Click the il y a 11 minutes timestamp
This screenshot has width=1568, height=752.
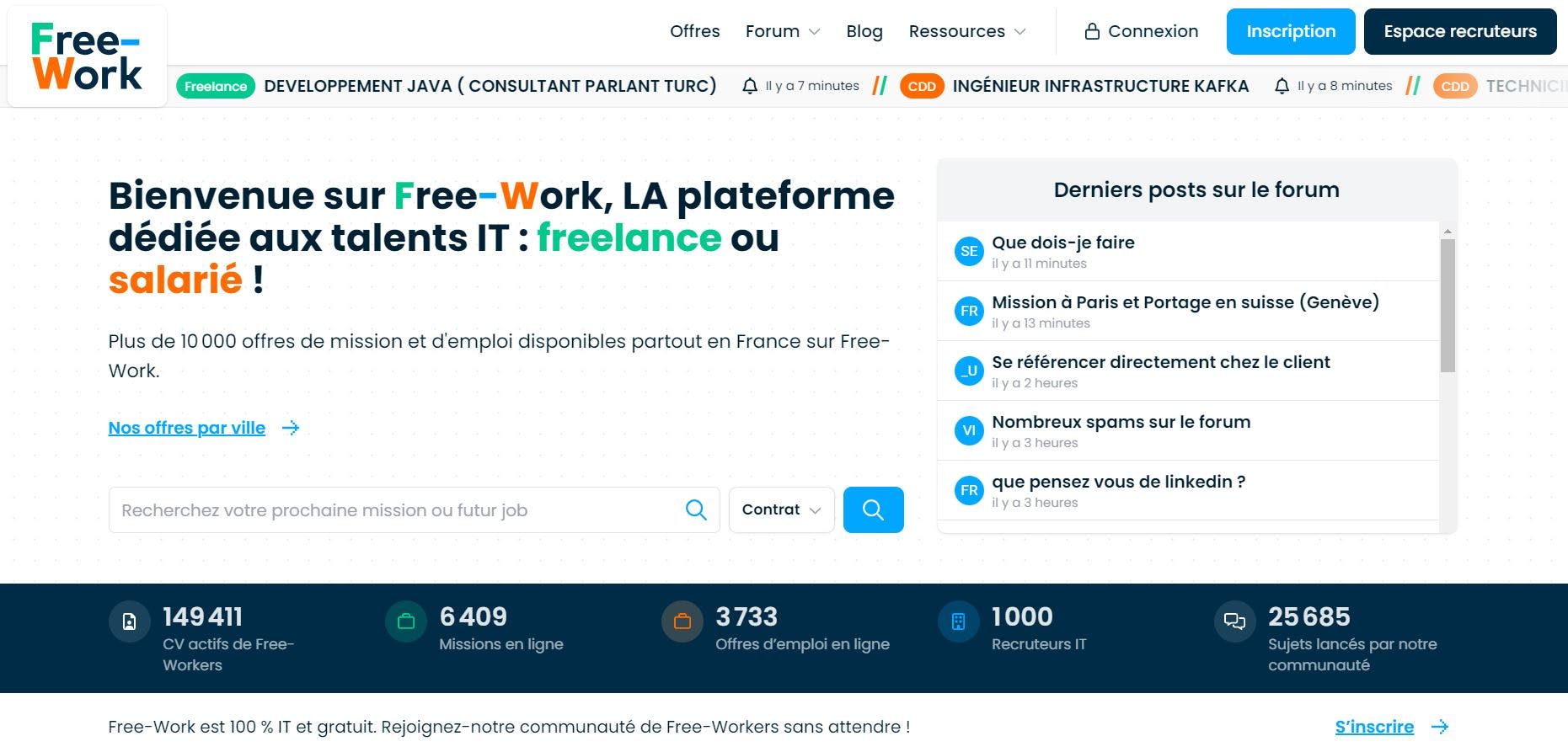pyautogui.click(x=1039, y=264)
